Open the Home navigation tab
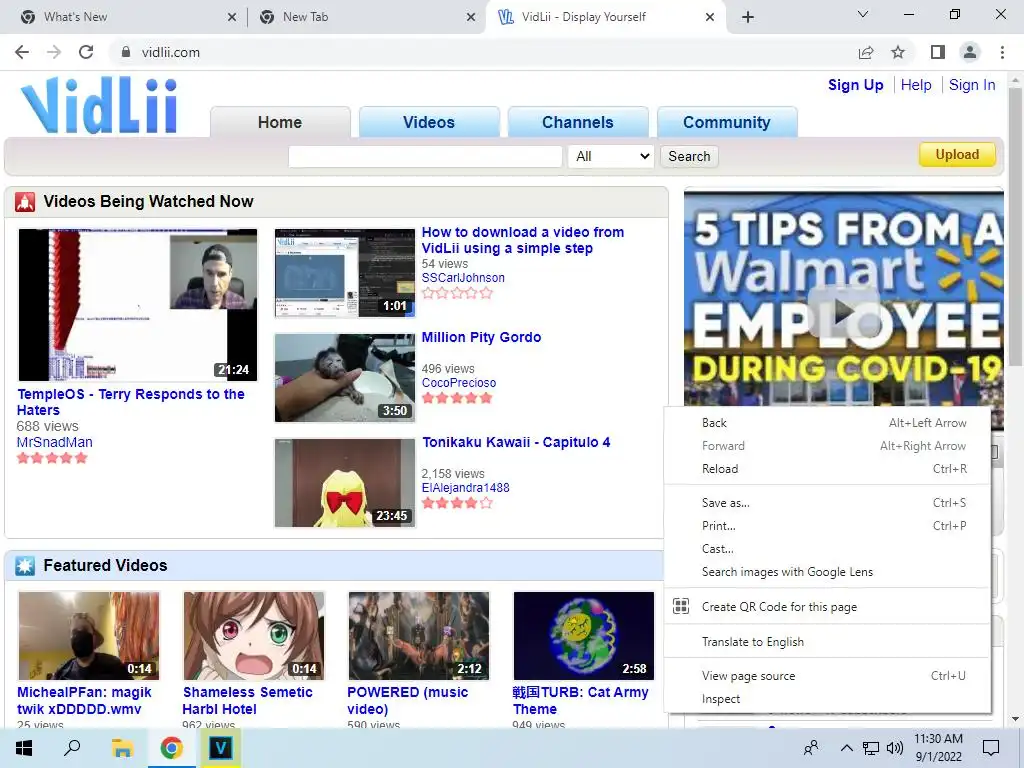This screenshot has height=768, width=1024. [280, 122]
